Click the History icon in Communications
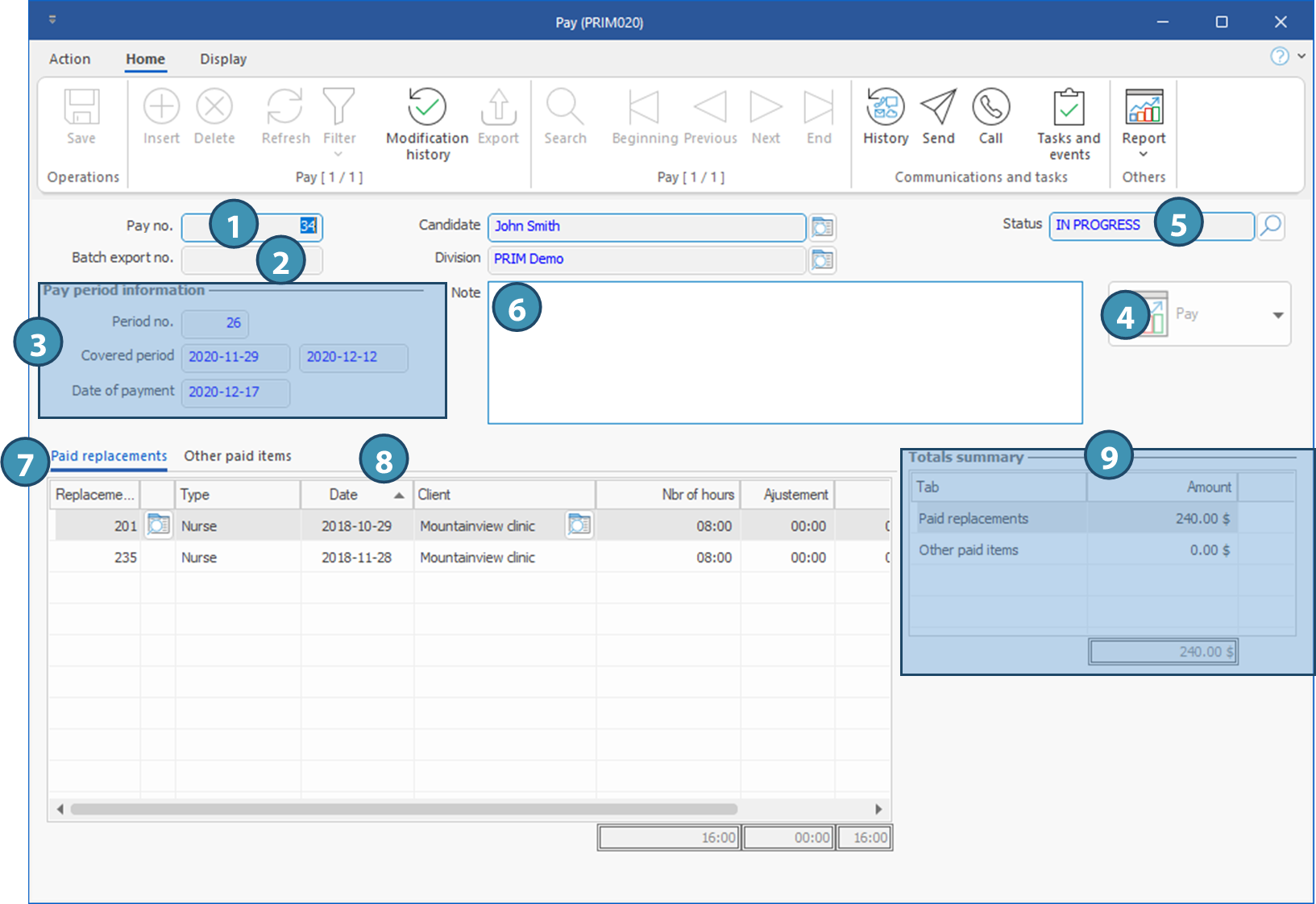 coord(885,107)
